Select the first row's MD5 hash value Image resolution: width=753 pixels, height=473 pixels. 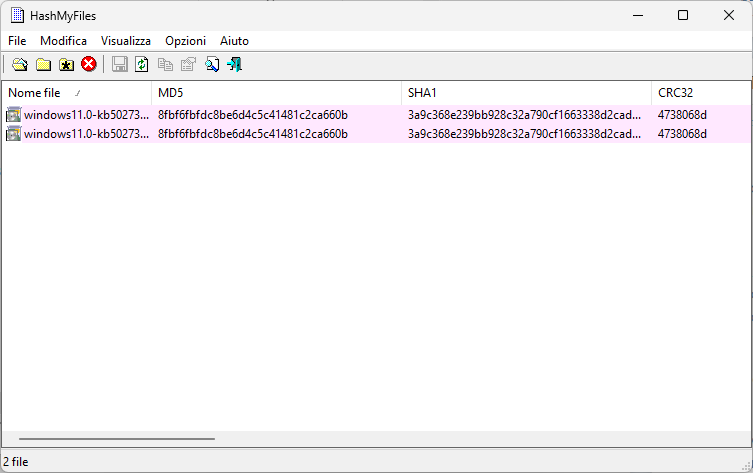tap(253, 115)
